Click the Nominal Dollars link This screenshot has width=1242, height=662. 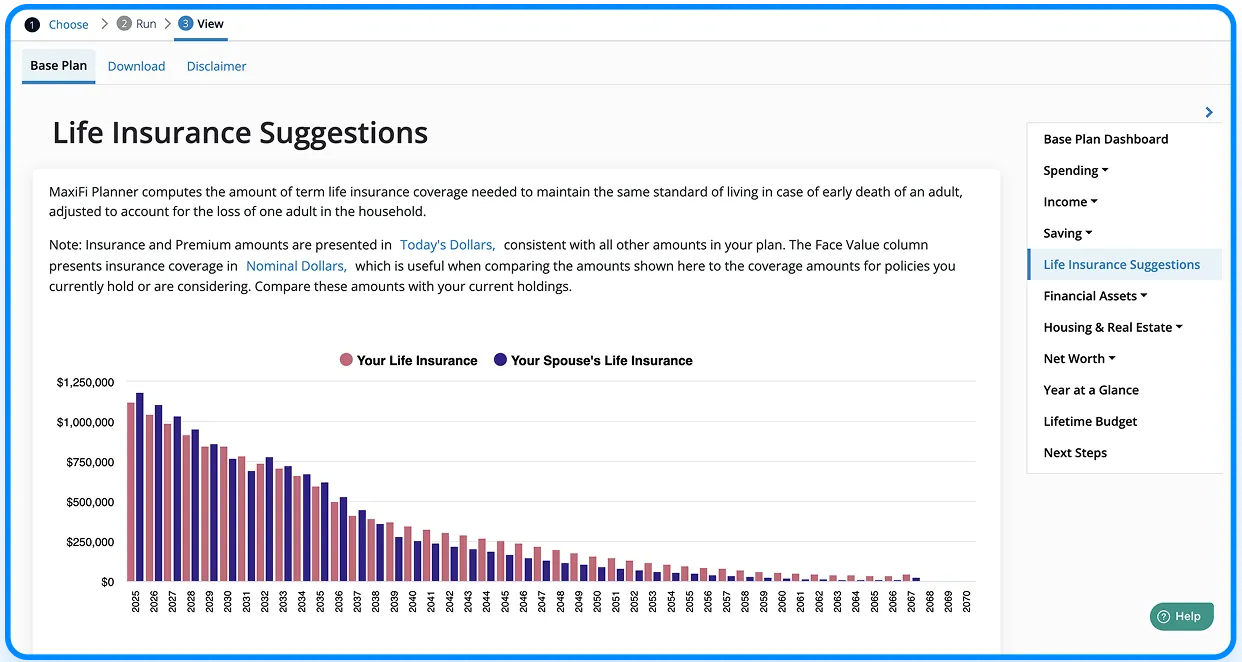coord(296,266)
